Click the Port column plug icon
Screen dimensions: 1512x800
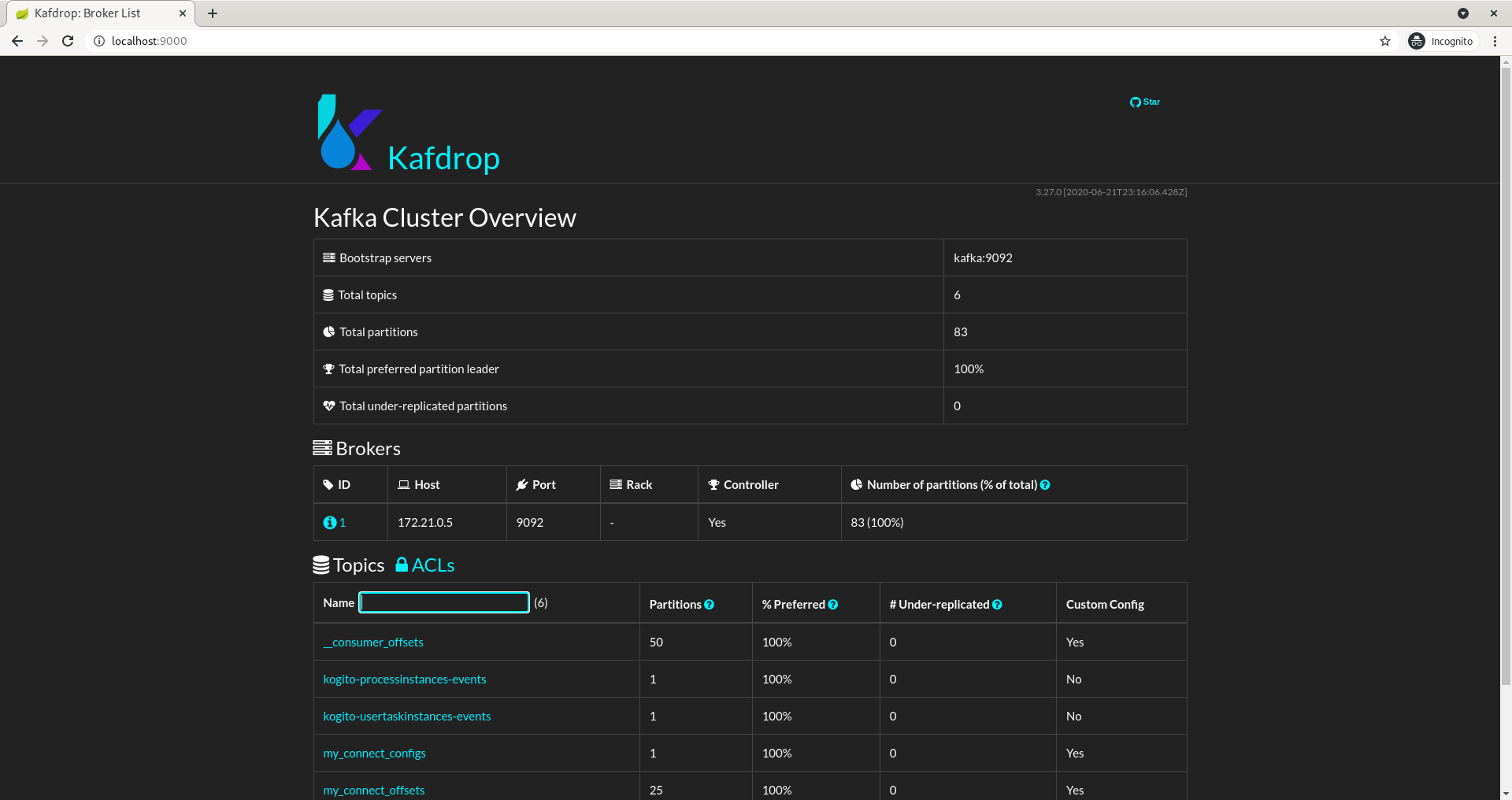(x=522, y=485)
